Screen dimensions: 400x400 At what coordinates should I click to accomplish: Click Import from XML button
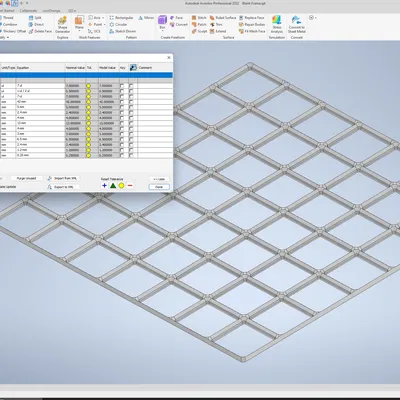(x=63, y=178)
